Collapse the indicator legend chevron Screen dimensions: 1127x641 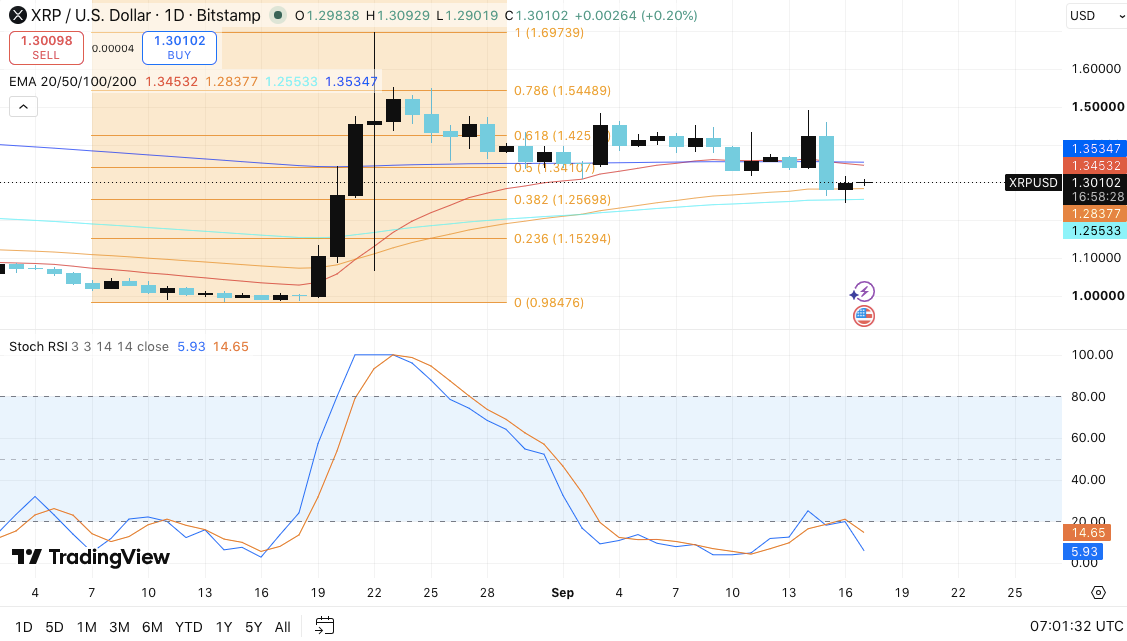(x=23, y=107)
